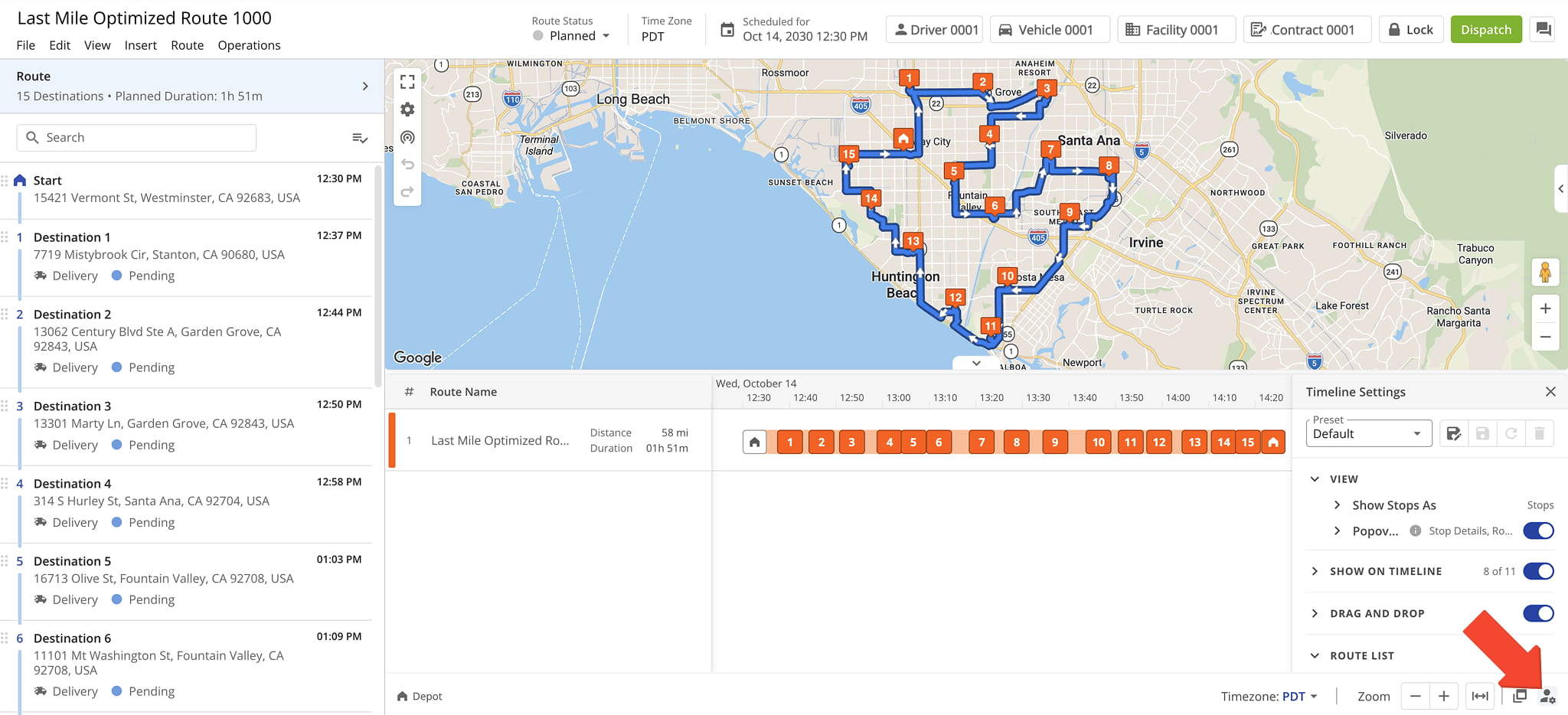
Task: Expand the Show Stops As option
Action: [1337, 505]
